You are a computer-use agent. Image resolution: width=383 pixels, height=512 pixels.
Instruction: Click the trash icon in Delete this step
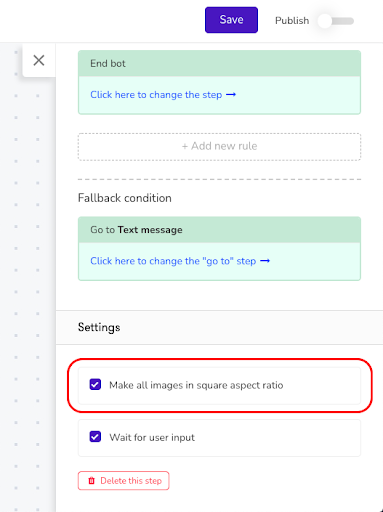pos(91,481)
